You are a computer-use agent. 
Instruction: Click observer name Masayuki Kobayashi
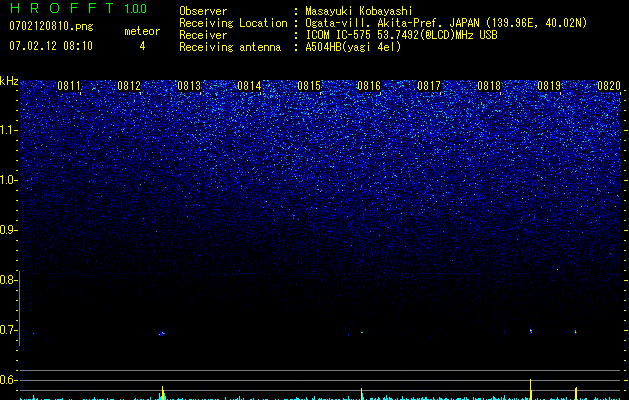[x=358, y=11]
